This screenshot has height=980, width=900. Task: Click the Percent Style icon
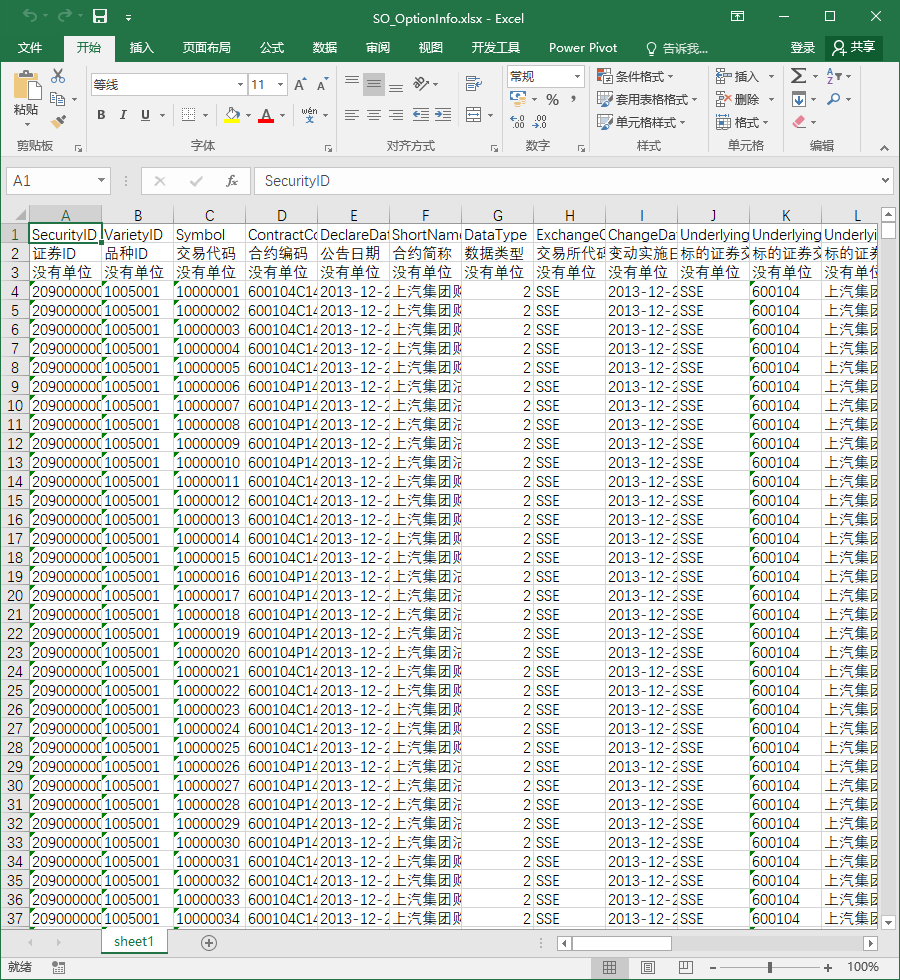[x=552, y=99]
